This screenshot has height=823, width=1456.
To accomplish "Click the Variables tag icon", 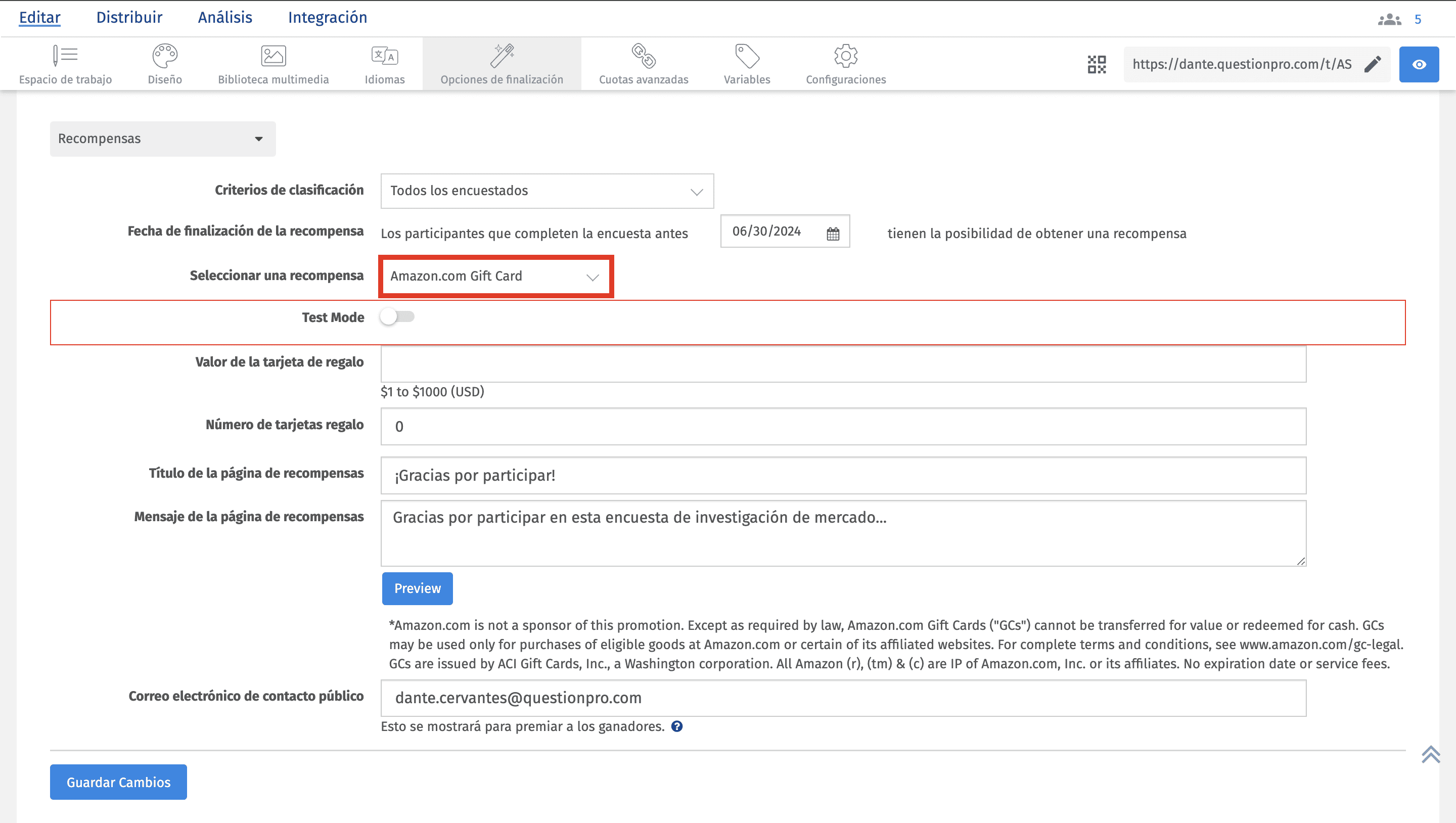I will coord(747,56).
